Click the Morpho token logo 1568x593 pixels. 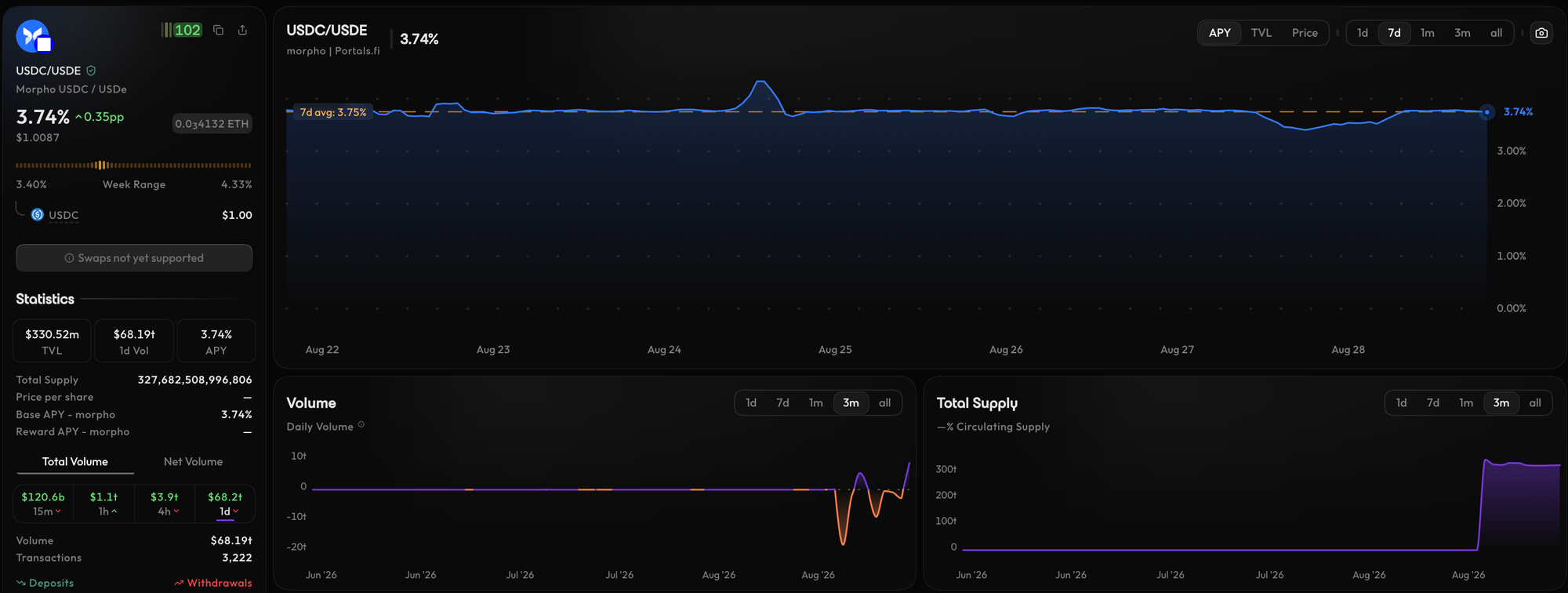(x=34, y=36)
